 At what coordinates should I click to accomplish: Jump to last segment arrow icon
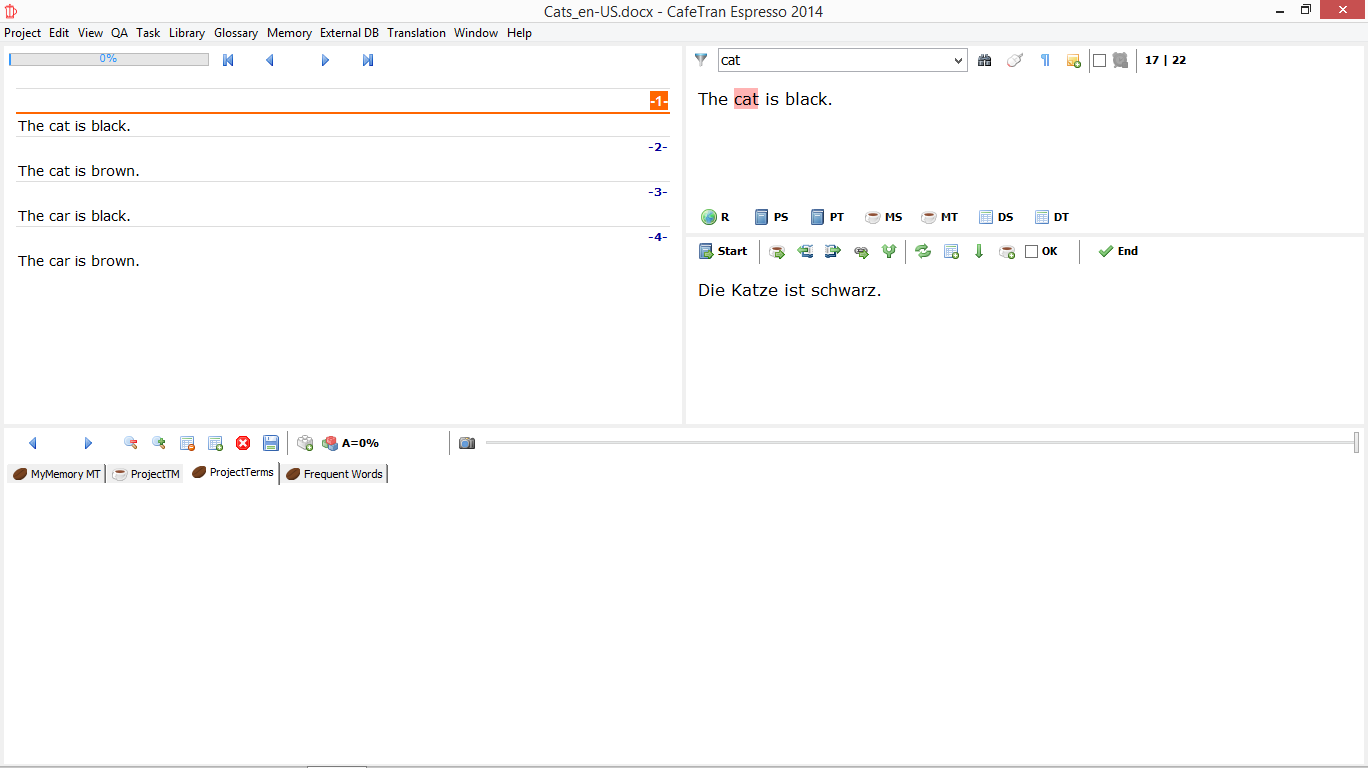(x=368, y=60)
